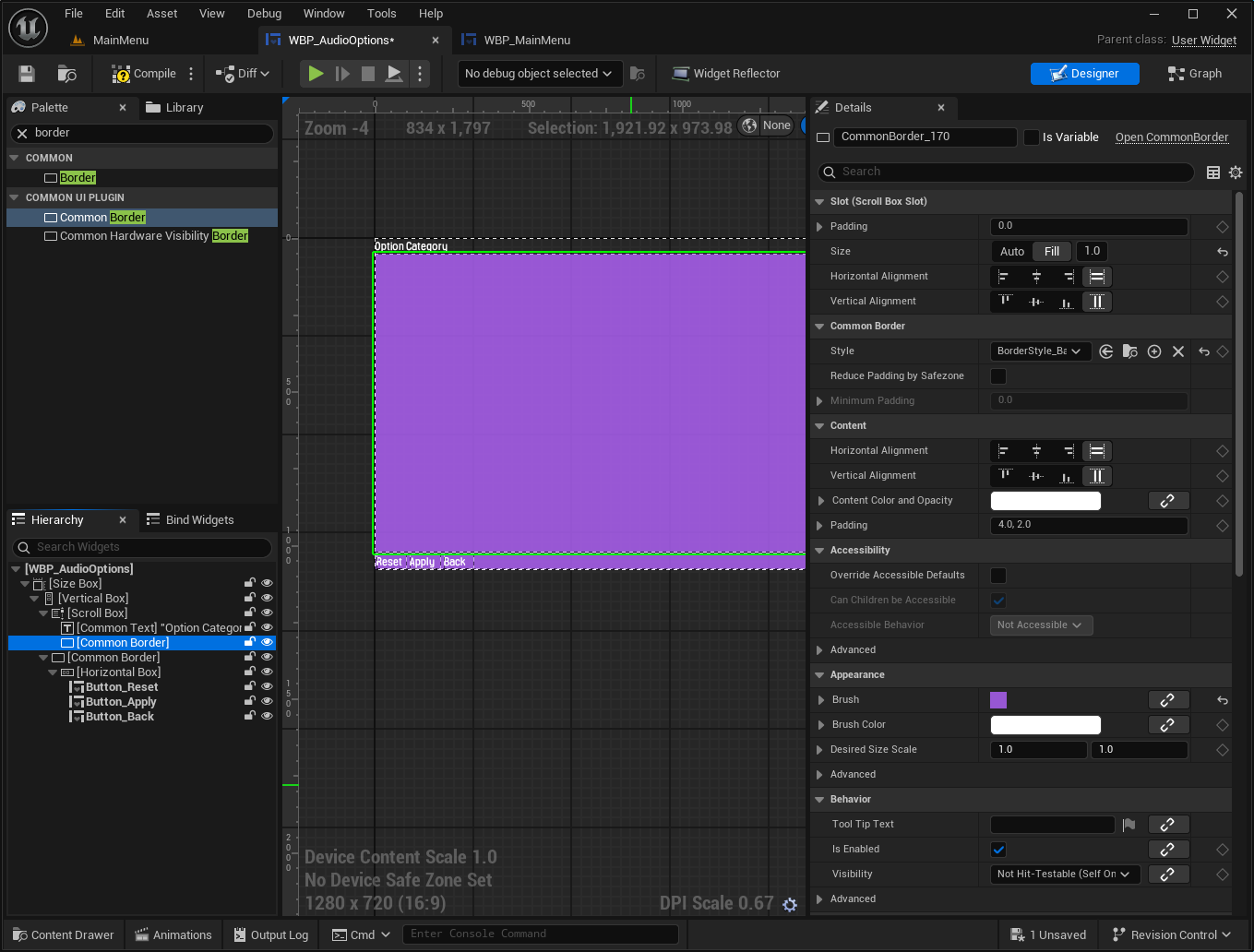Click the Save asset icon in toolbar
This screenshot has height=952, width=1254.
[27, 74]
